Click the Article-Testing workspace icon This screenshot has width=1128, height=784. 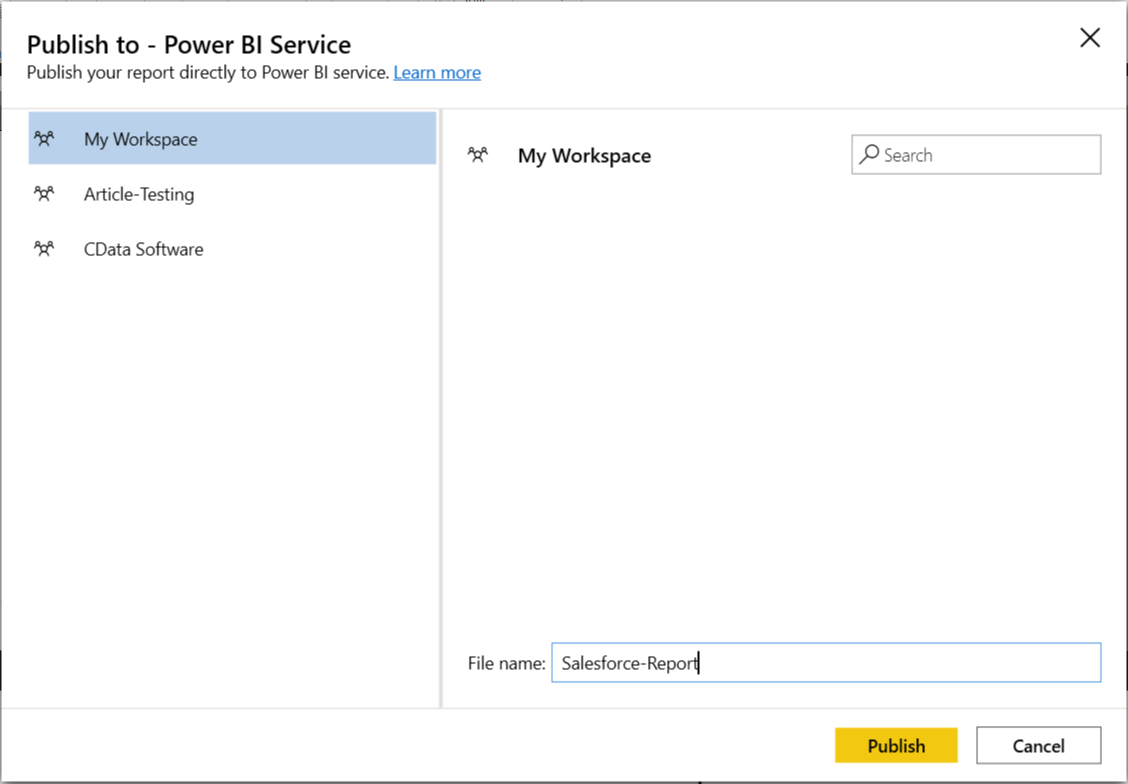(44, 194)
